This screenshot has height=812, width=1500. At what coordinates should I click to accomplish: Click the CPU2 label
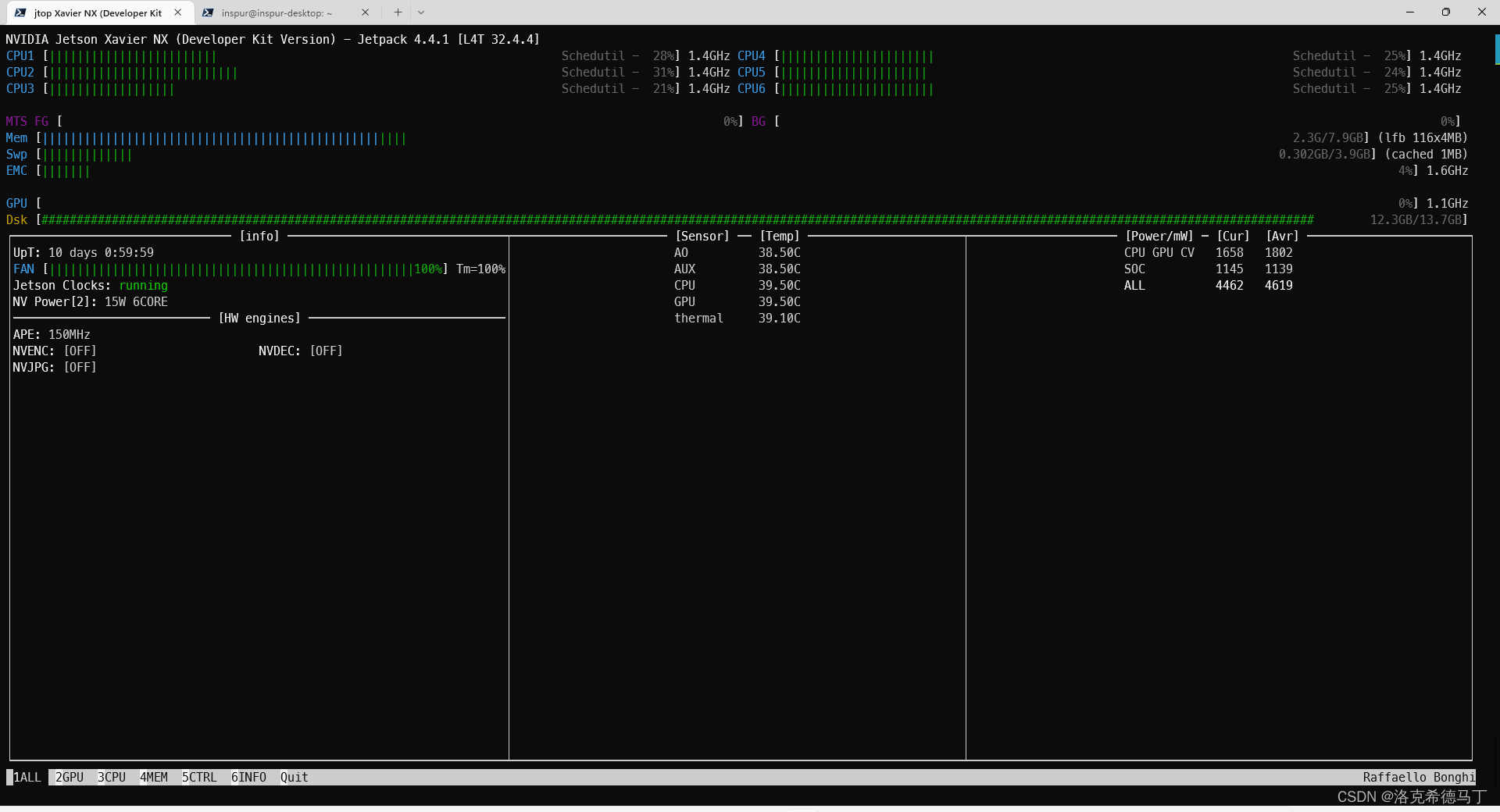(20, 73)
